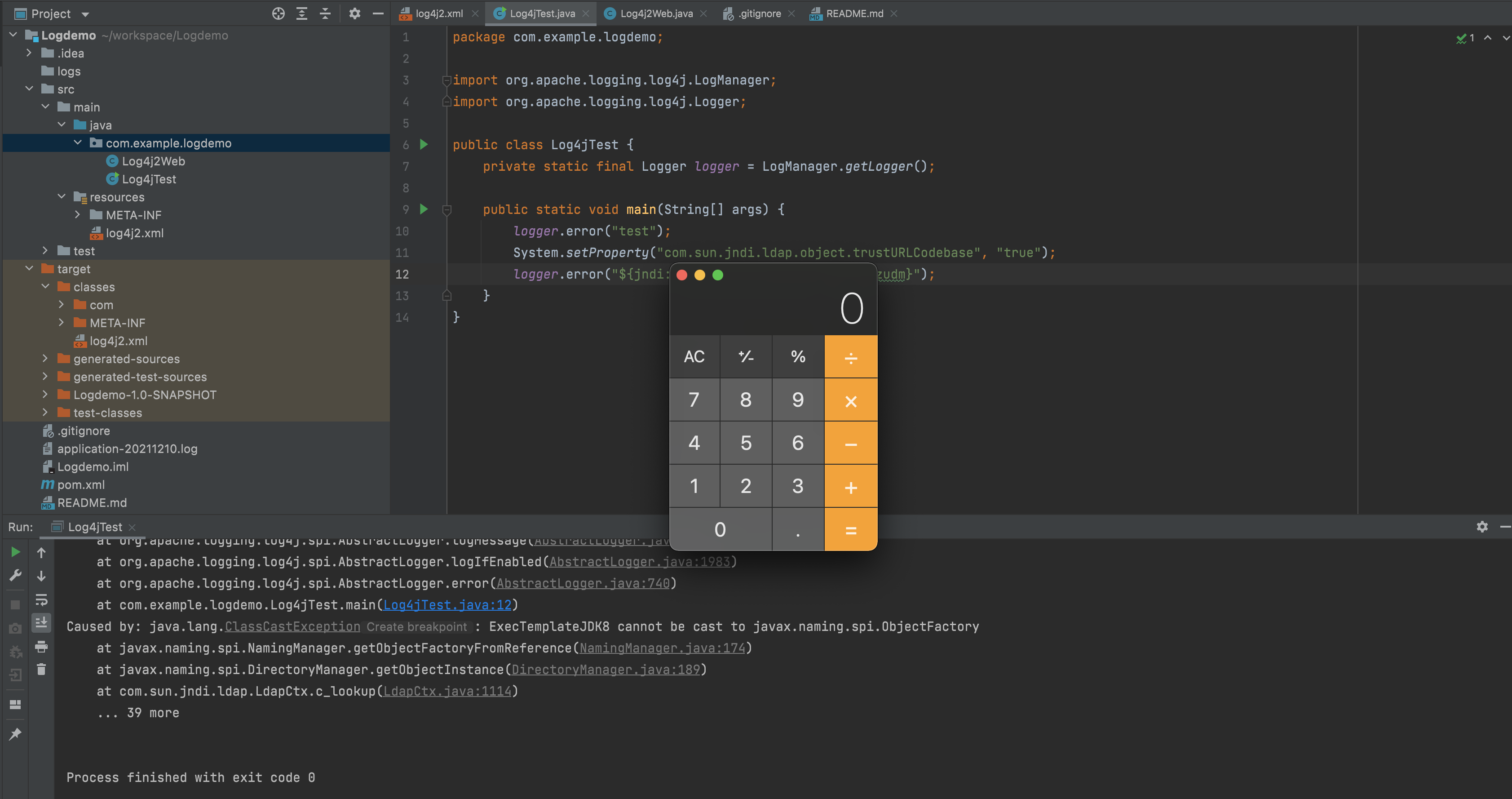Open the Log4jTest.java:12 stack trace link
Viewport: 1512px width, 799px height.
(447, 605)
